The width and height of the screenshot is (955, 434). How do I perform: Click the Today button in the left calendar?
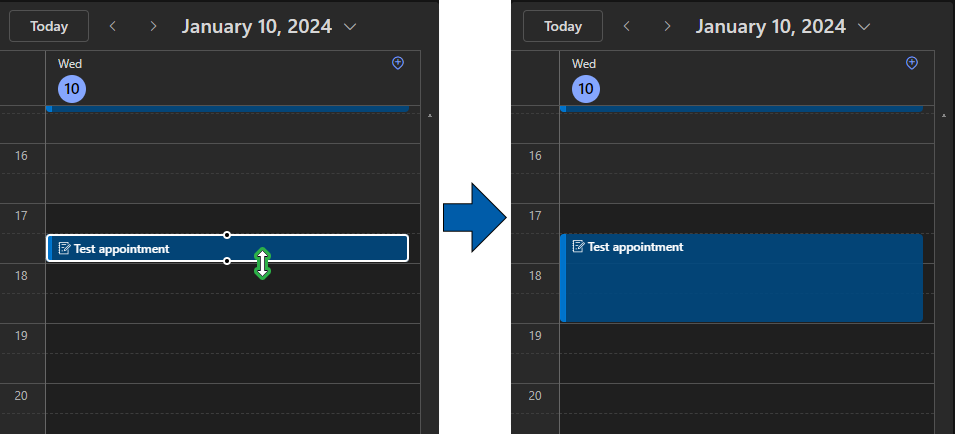point(49,26)
